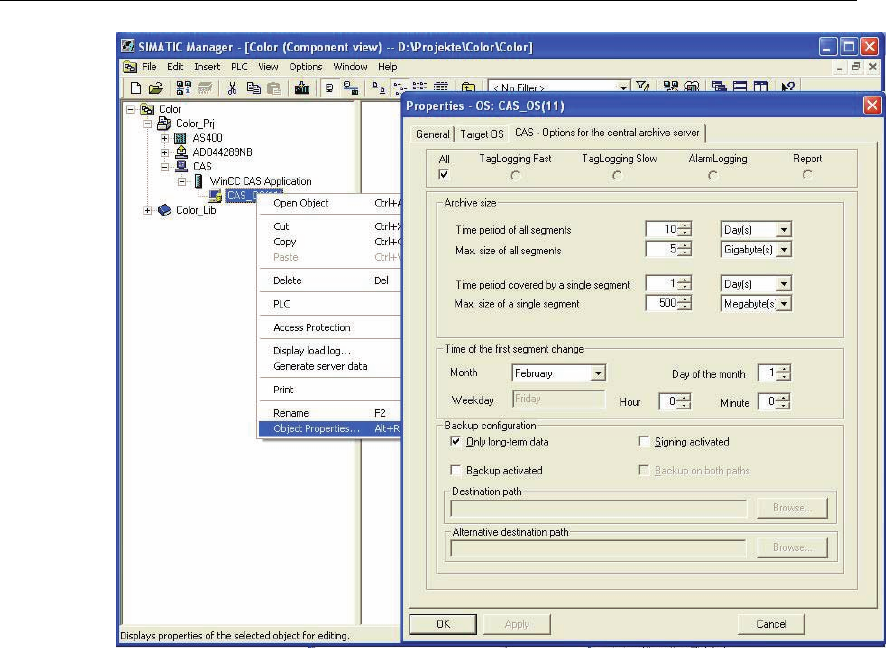Expand the AD044289NB tree node
The image size is (886, 648).
click(164, 152)
